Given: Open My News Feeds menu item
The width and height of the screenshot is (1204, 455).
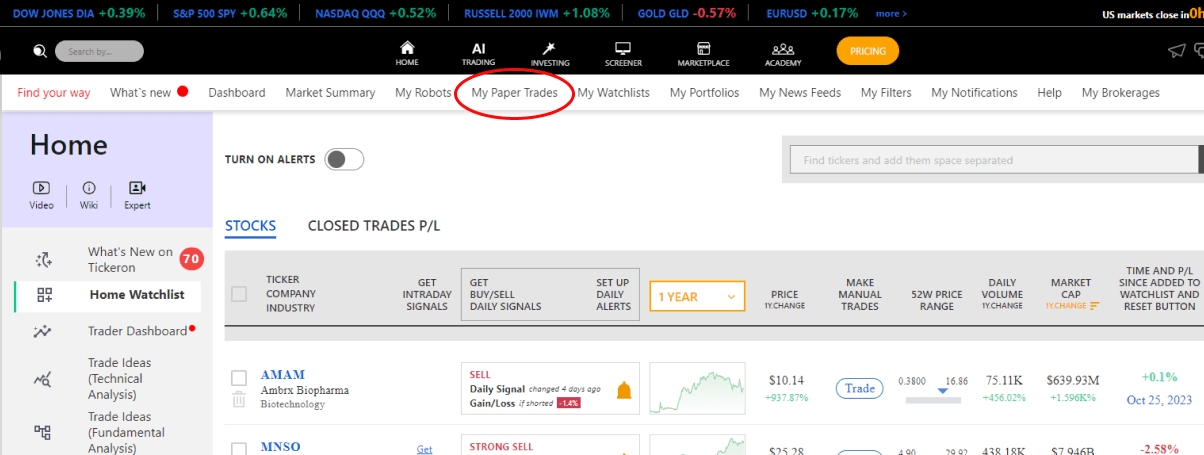Looking at the screenshot, I should pyautogui.click(x=800, y=92).
